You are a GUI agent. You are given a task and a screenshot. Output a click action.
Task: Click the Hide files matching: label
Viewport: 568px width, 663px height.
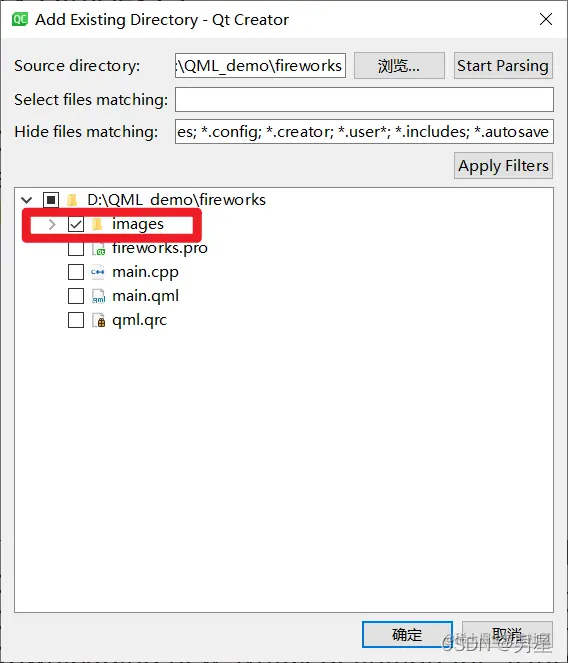86,132
